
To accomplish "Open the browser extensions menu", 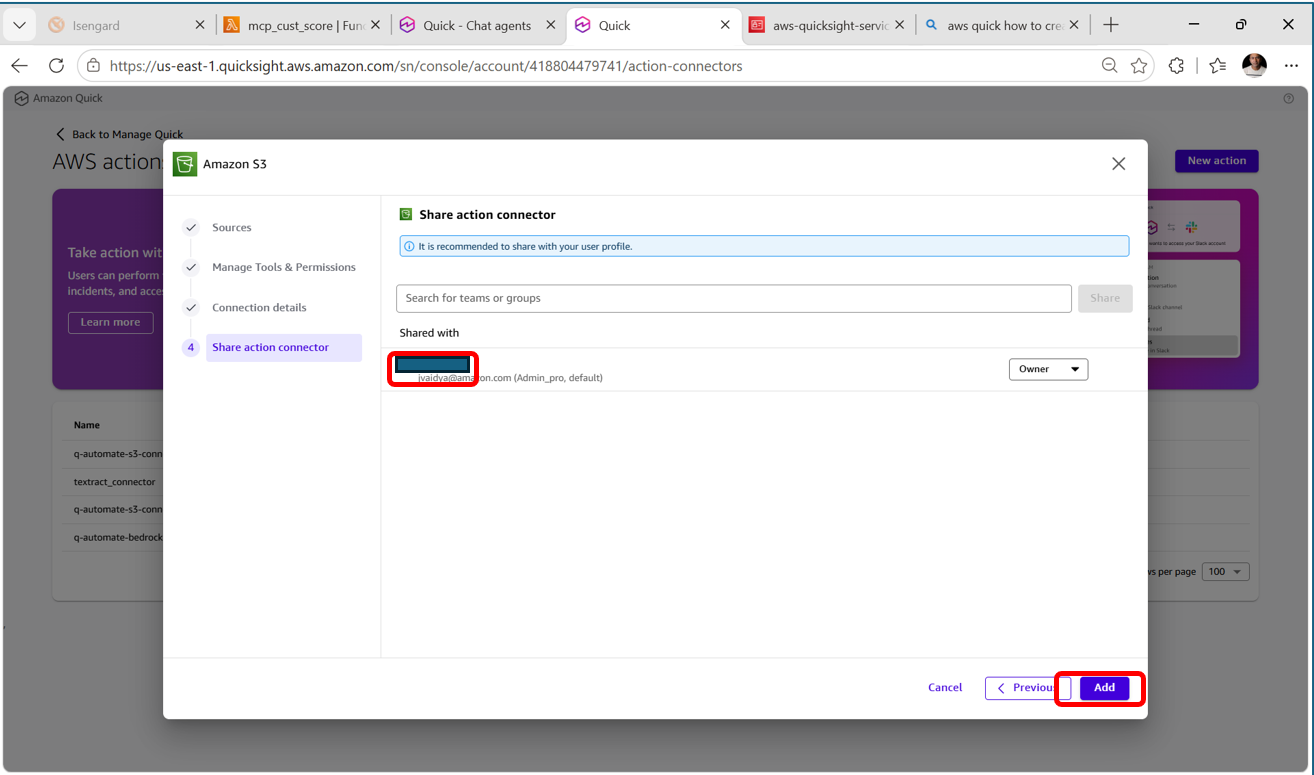I will [1177, 66].
